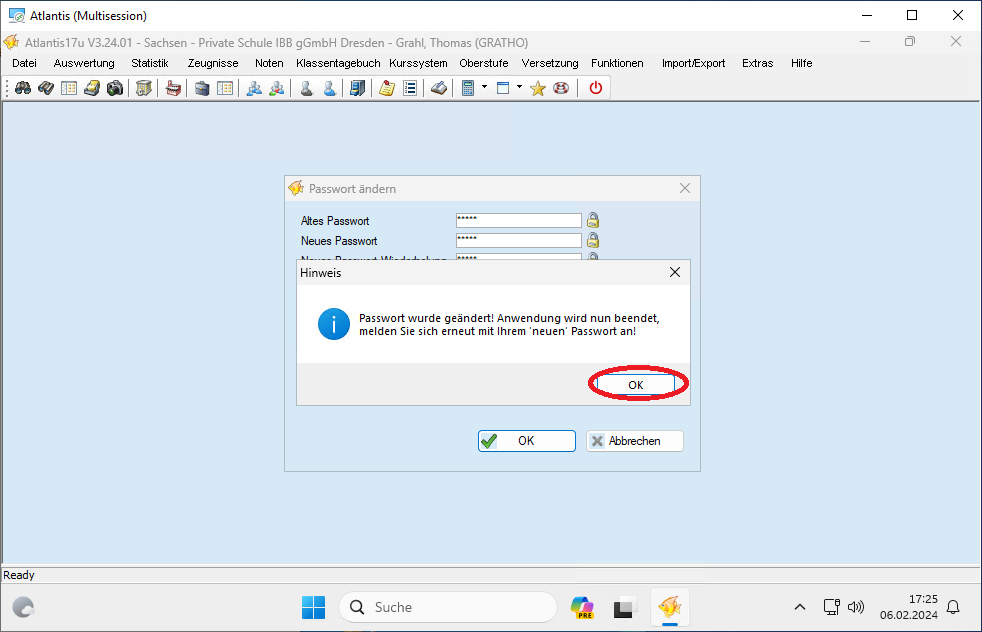Click the yellow star favorites icon

(537, 88)
